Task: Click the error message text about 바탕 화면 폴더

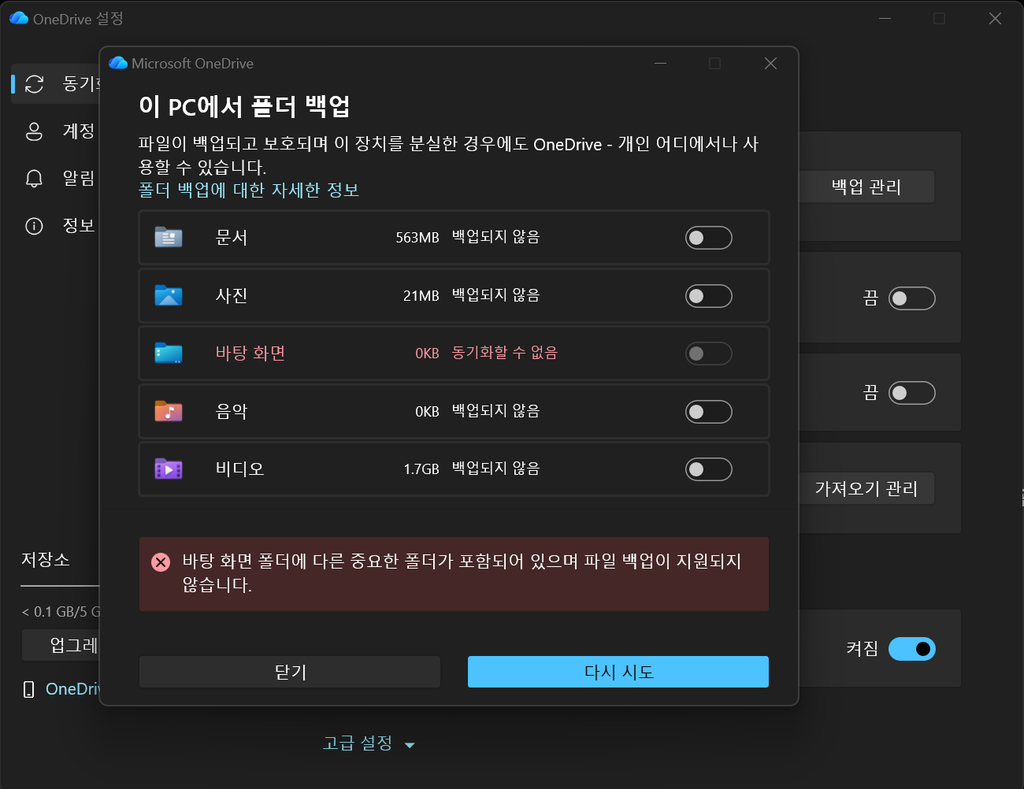Action: click(x=462, y=573)
